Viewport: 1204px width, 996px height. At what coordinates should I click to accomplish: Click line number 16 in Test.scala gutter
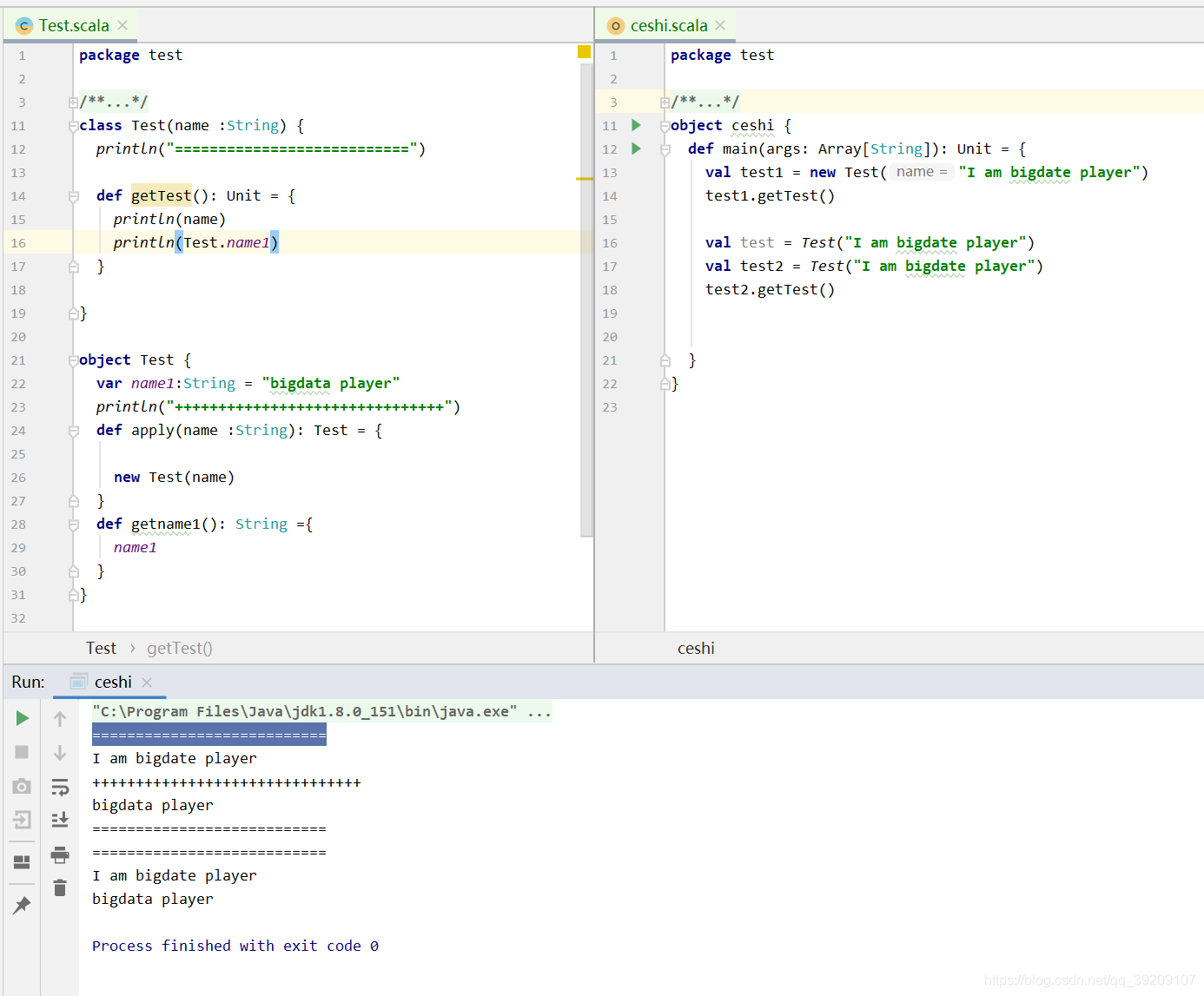pos(19,243)
